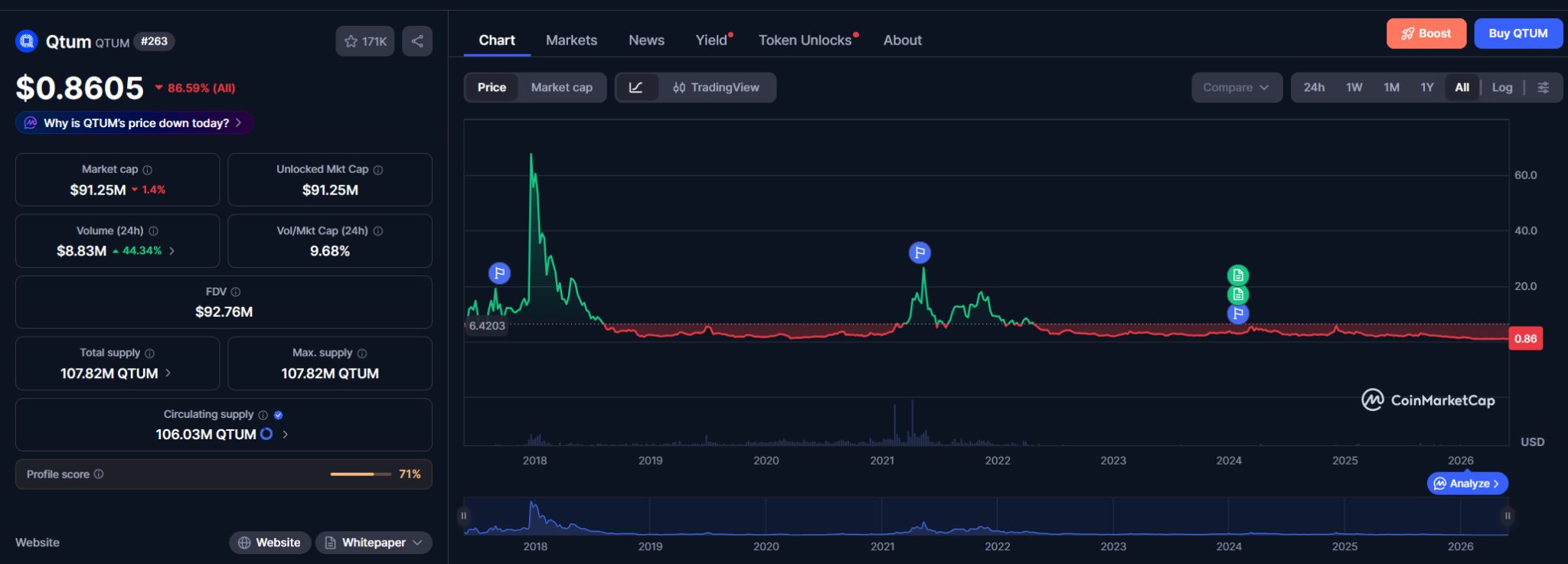Click the Total supply info icon

click(x=150, y=354)
